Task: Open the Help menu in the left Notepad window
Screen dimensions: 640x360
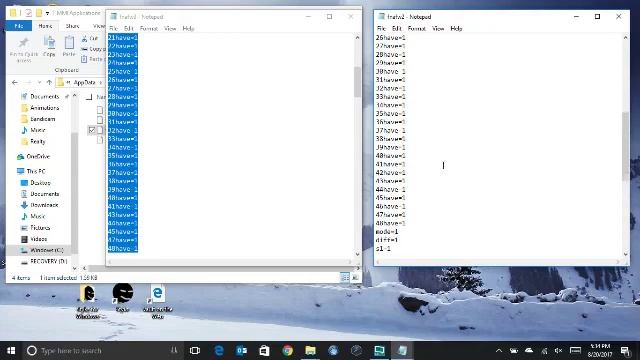Action: [188, 29]
